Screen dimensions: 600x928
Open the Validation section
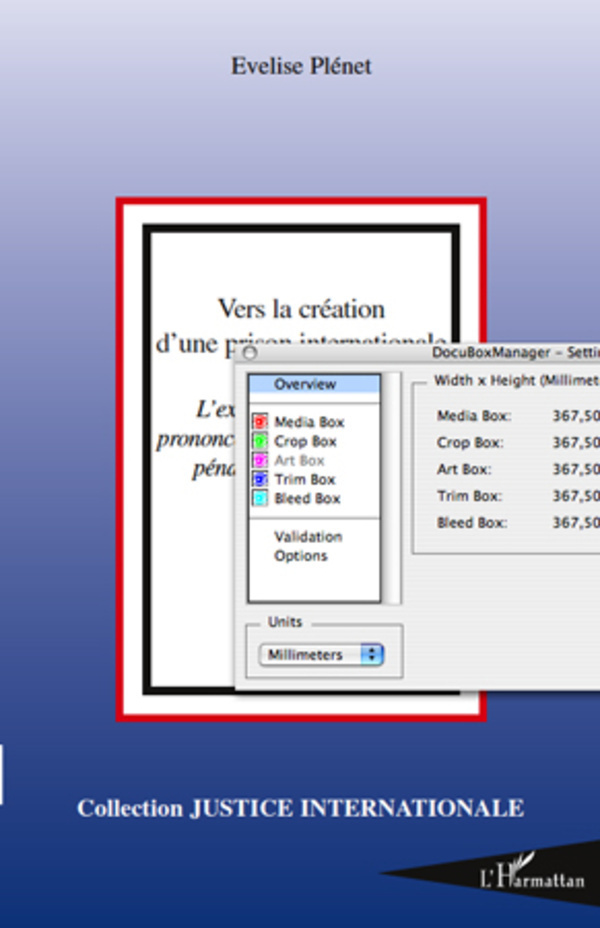308,537
